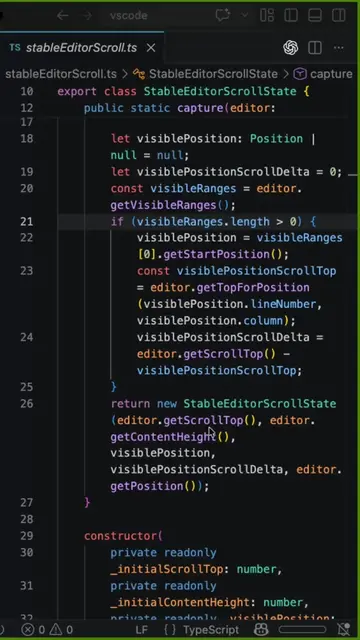This screenshot has height=640, width=360.
Task: Click line number 21 in the gutter
Action: tap(27, 222)
